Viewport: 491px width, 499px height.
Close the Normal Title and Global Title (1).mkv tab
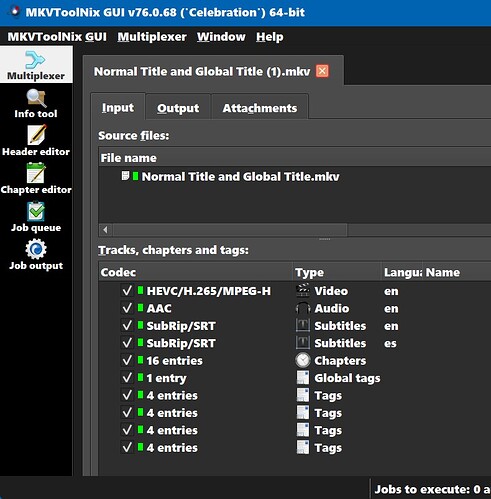click(x=322, y=71)
